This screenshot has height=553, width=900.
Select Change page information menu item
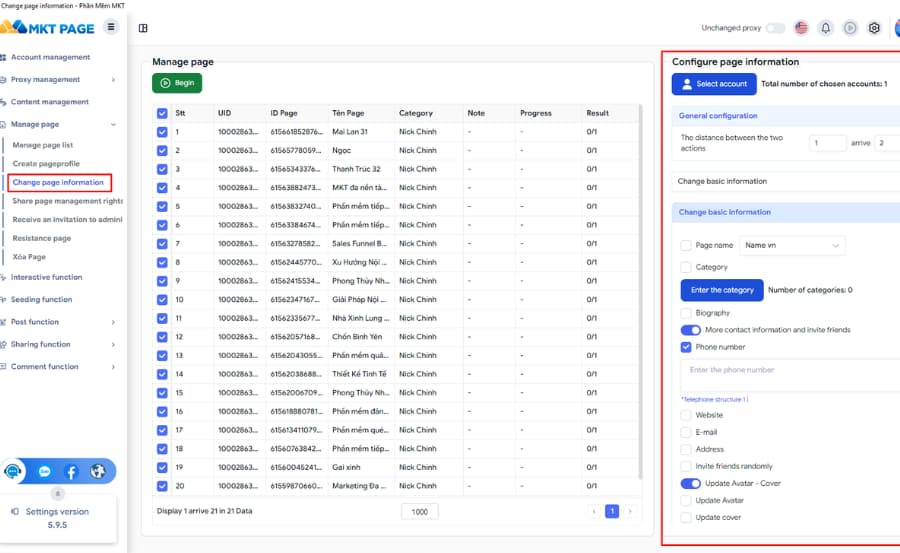[x=58, y=183]
